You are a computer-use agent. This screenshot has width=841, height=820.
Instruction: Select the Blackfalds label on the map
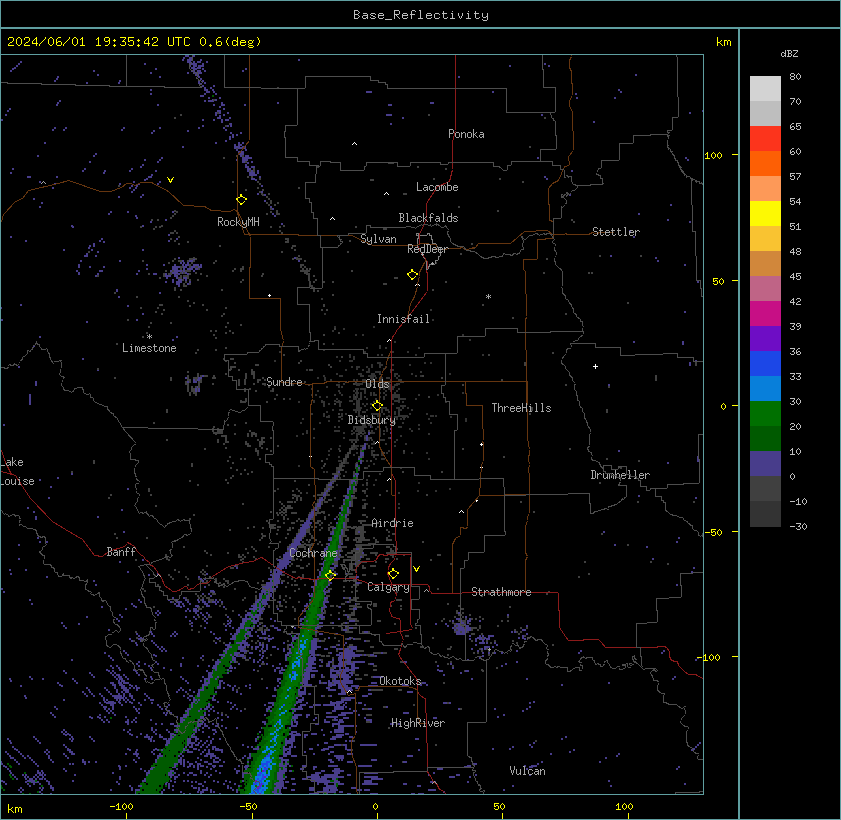428,218
